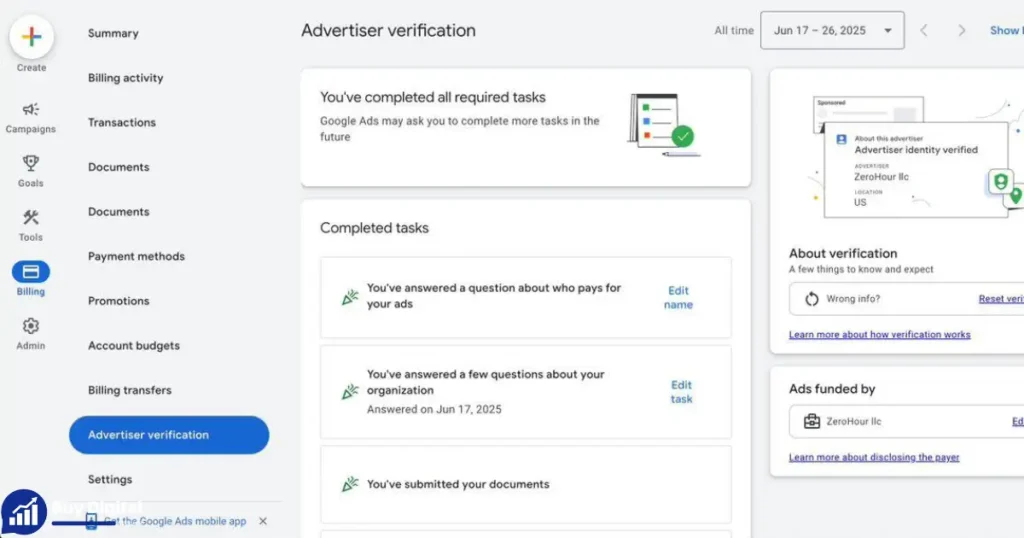Open the Tools wrench icon
Image resolution: width=1024 pixels, height=538 pixels.
coord(31,217)
